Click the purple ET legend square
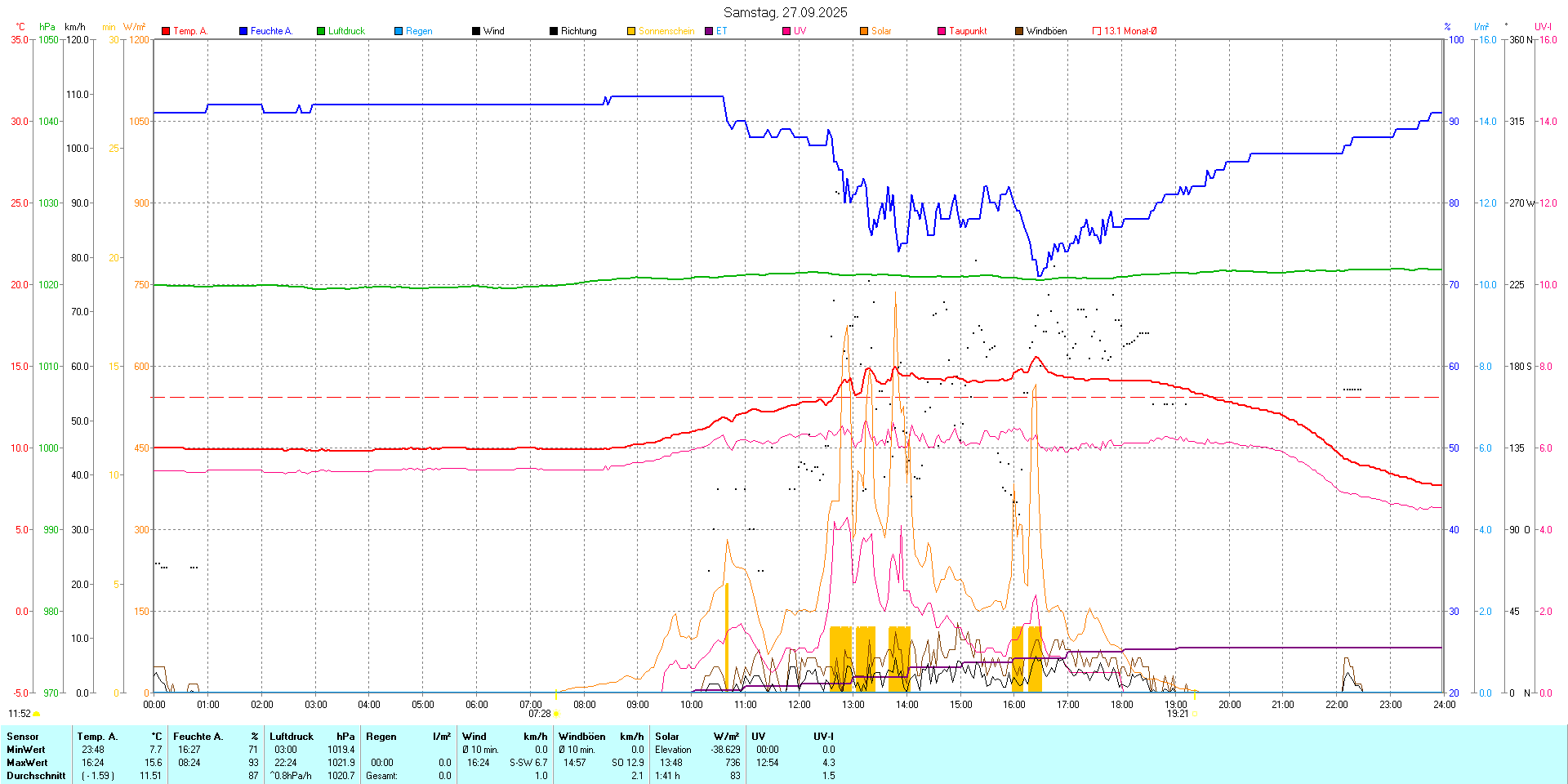This screenshot has width=1568, height=784. (x=709, y=31)
